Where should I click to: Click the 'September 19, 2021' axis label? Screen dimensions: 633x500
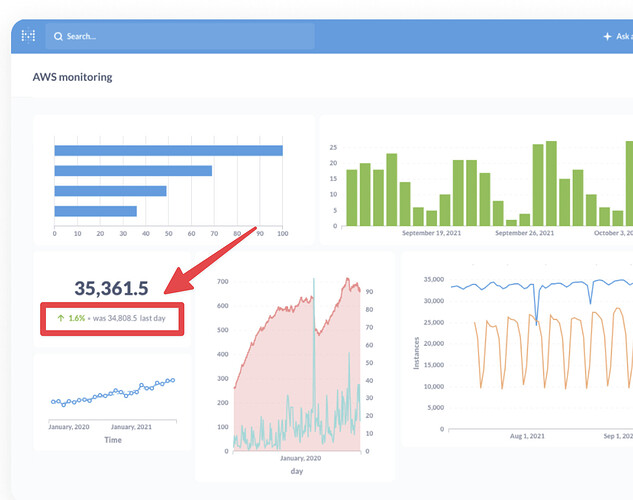[429, 233]
